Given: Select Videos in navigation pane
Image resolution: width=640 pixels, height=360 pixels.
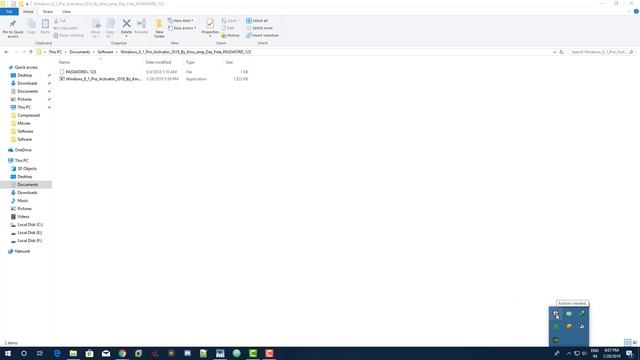Looking at the screenshot, I should coord(23,217).
